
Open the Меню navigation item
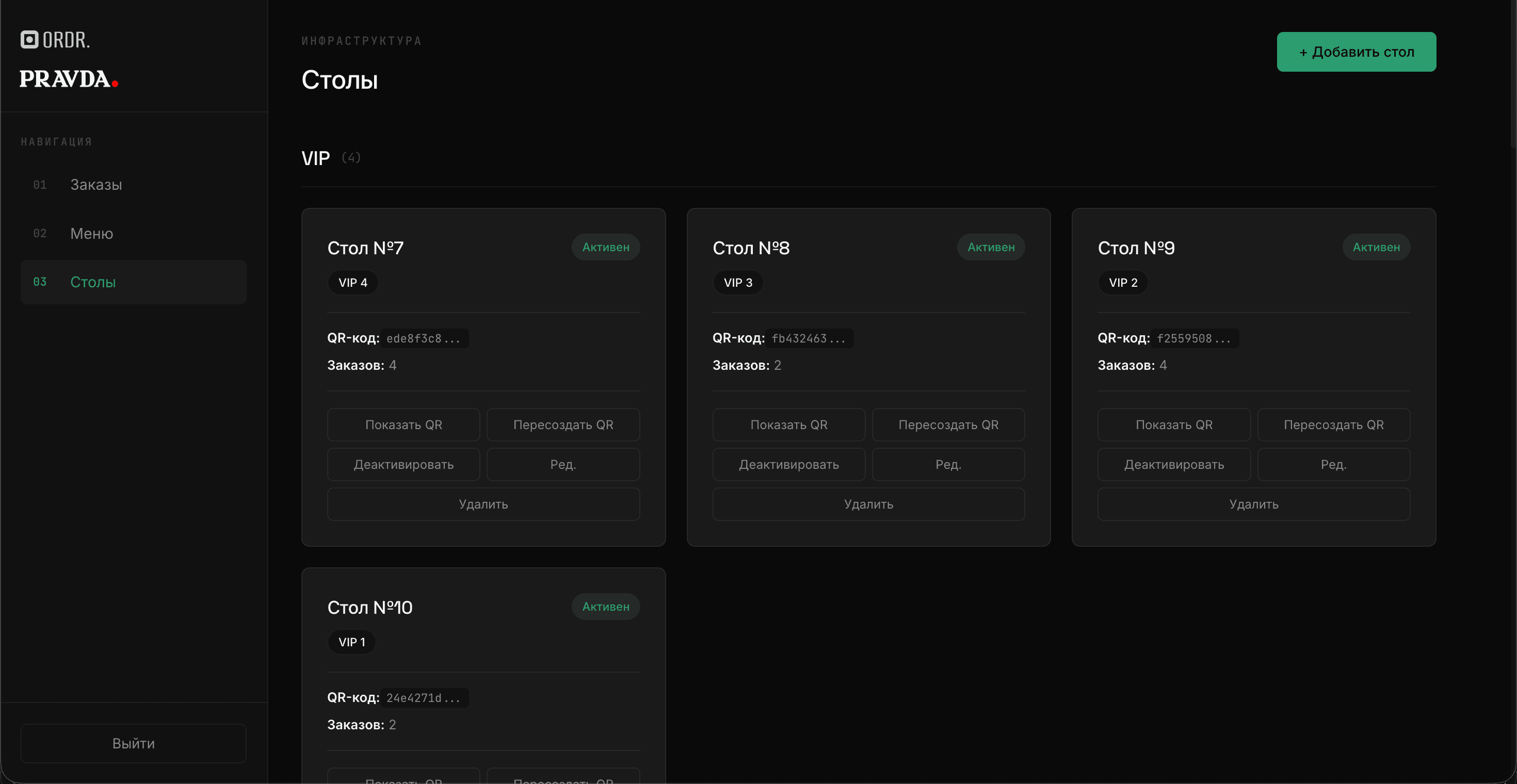coord(91,234)
